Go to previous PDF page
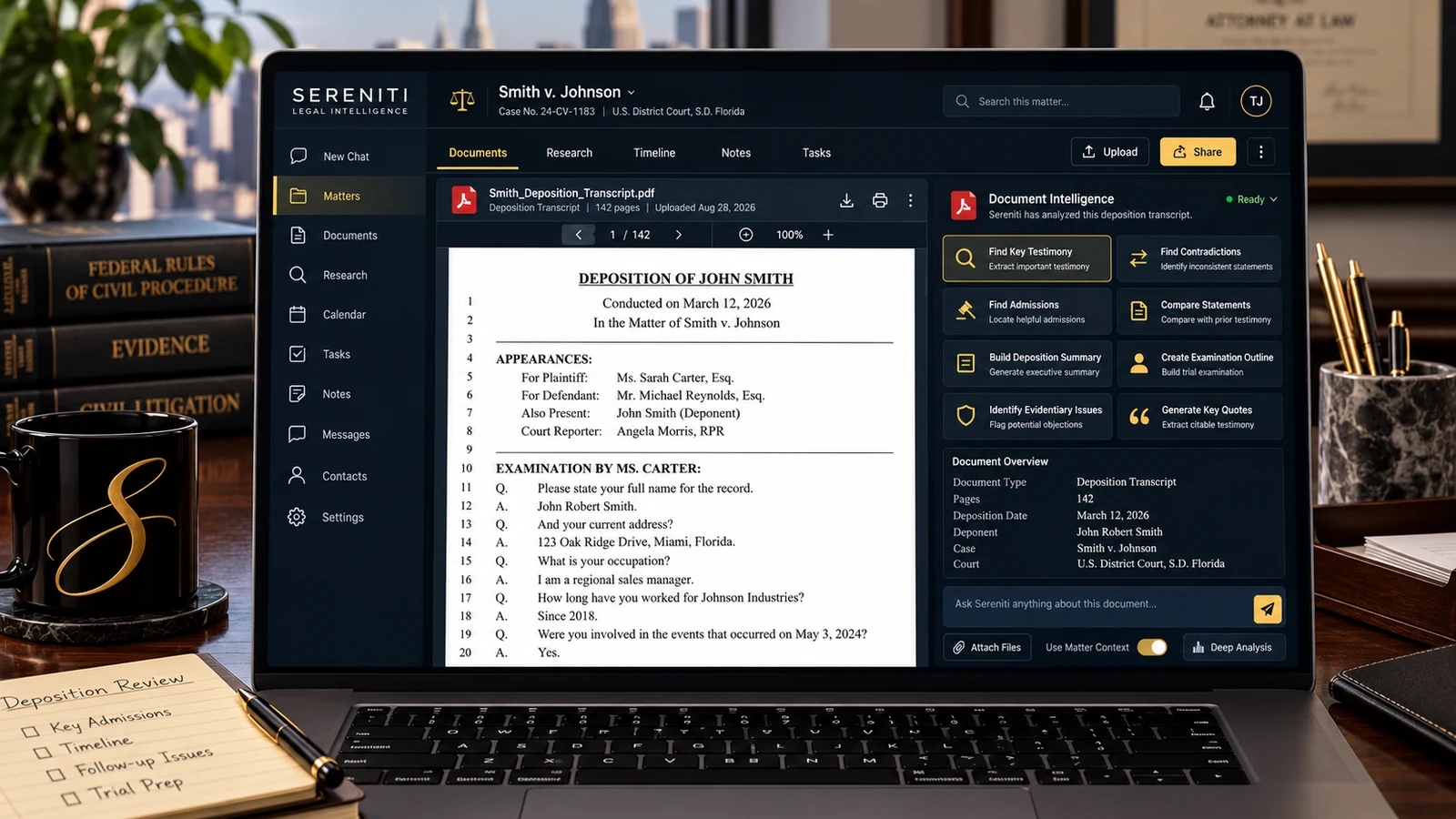 (578, 235)
